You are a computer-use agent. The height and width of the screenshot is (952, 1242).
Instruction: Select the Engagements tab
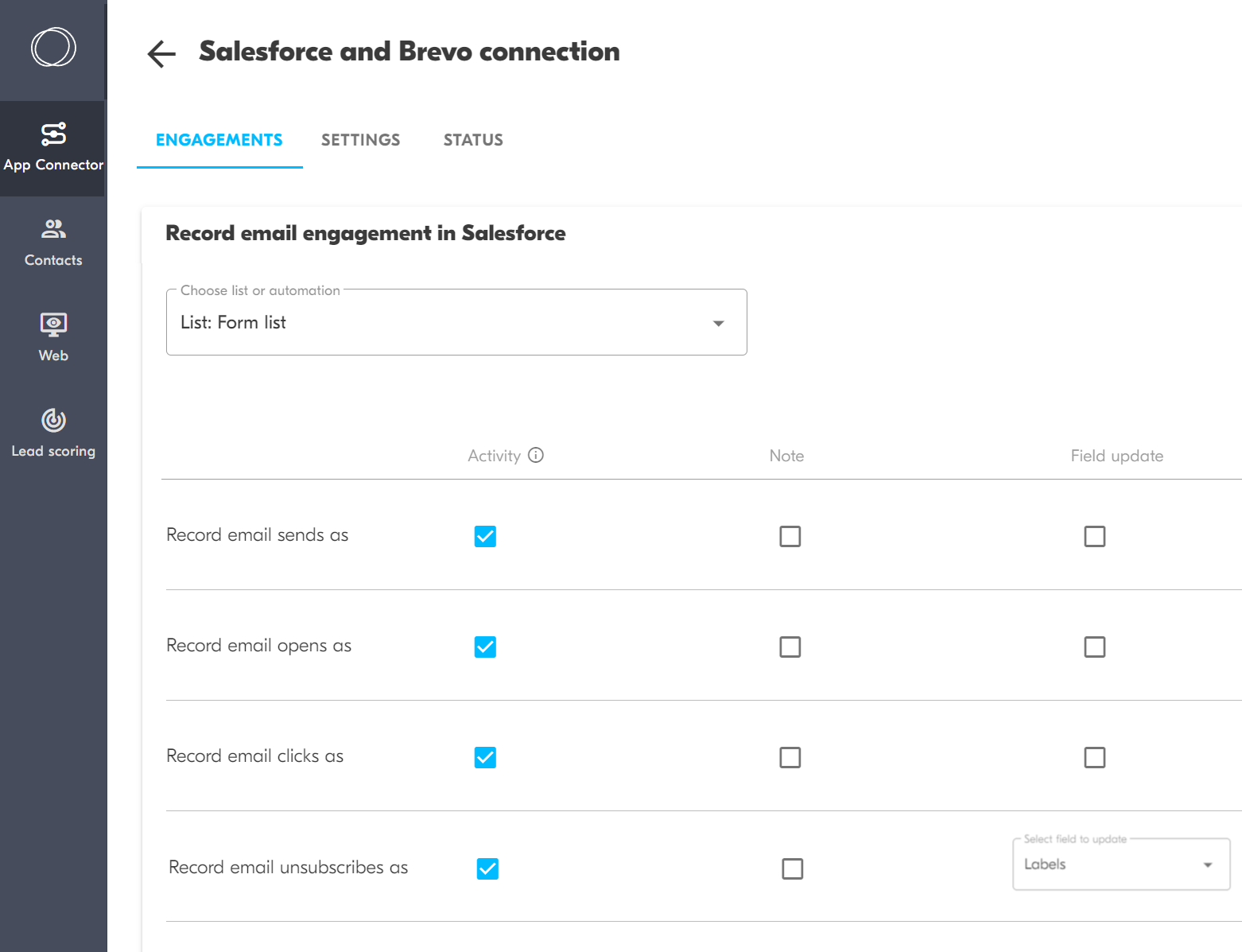[x=219, y=140]
